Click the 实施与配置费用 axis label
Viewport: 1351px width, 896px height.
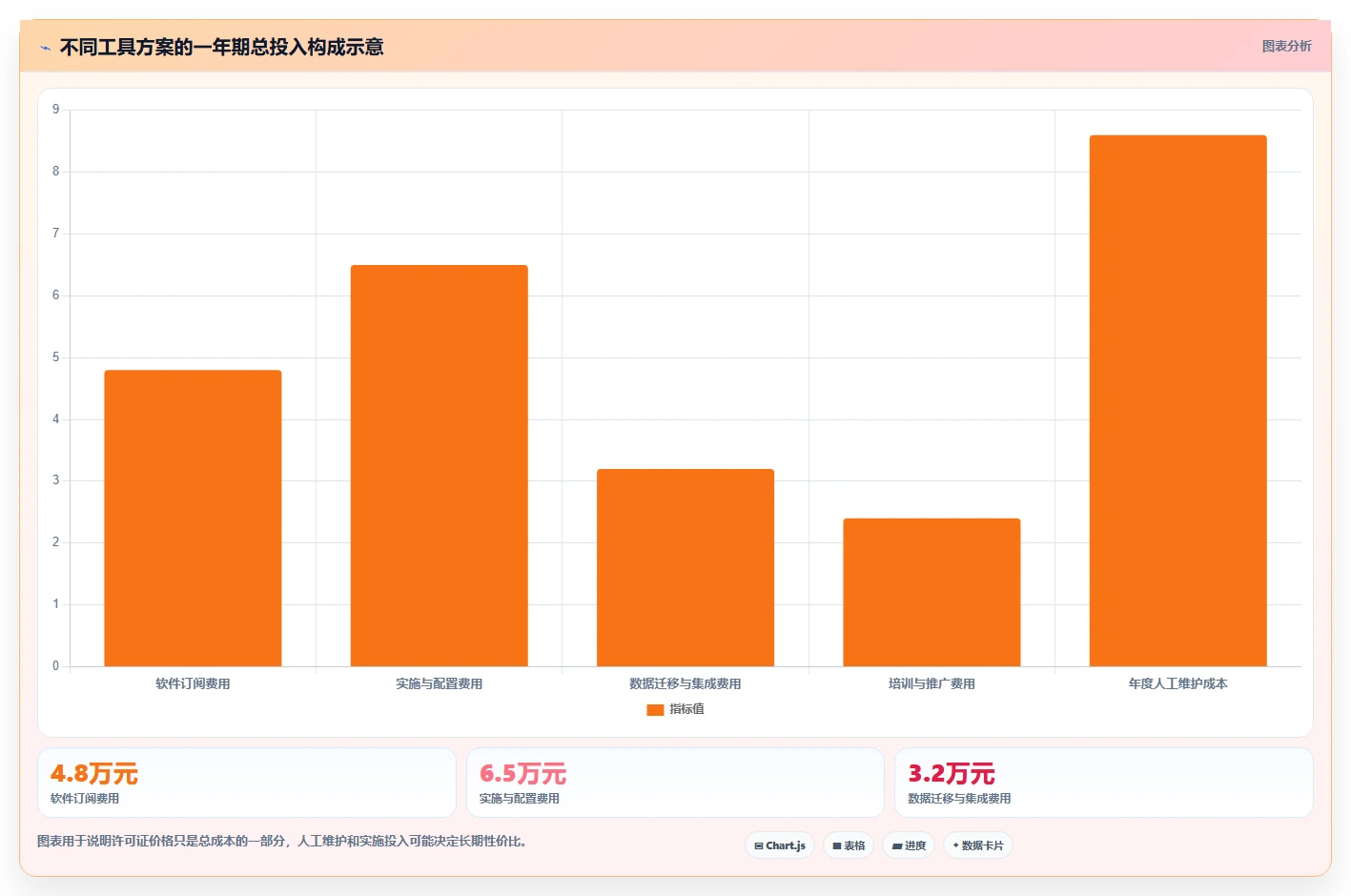coord(439,683)
